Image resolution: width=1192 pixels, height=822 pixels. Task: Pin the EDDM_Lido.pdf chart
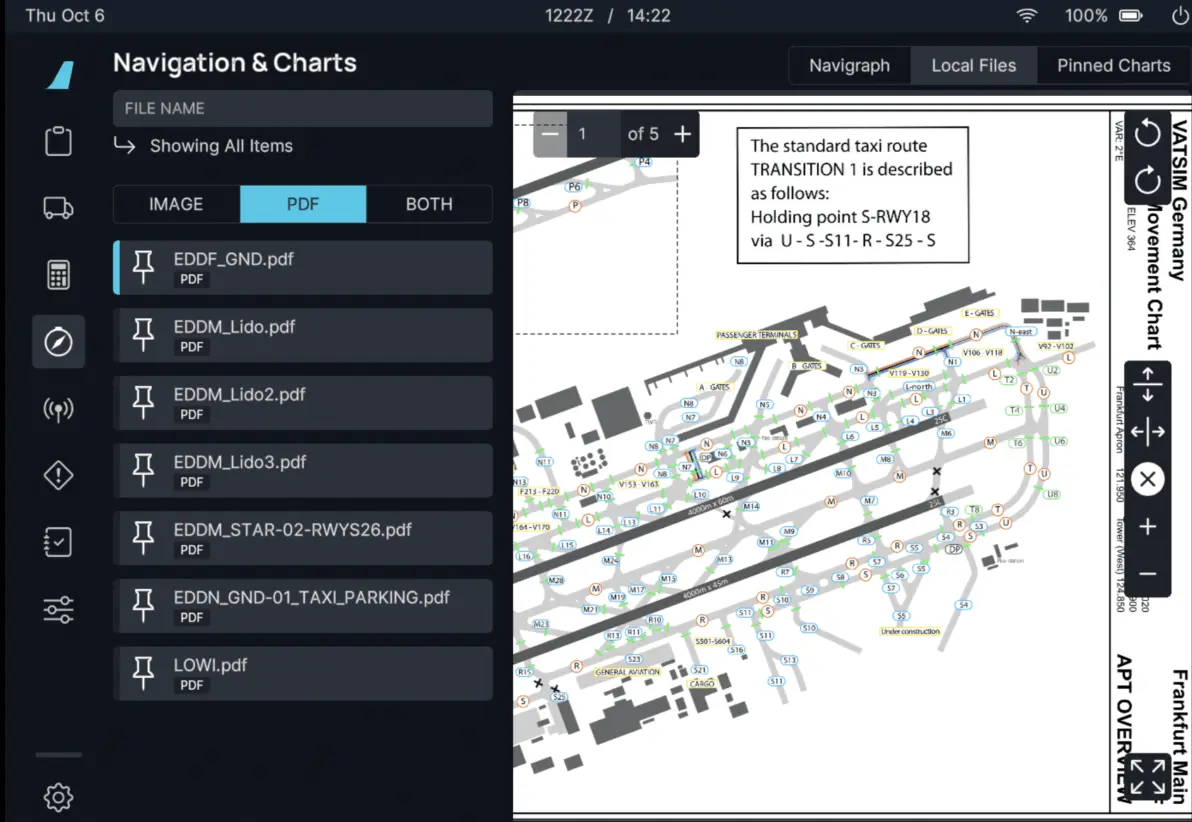pyautogui.click(x=143, y=335)
